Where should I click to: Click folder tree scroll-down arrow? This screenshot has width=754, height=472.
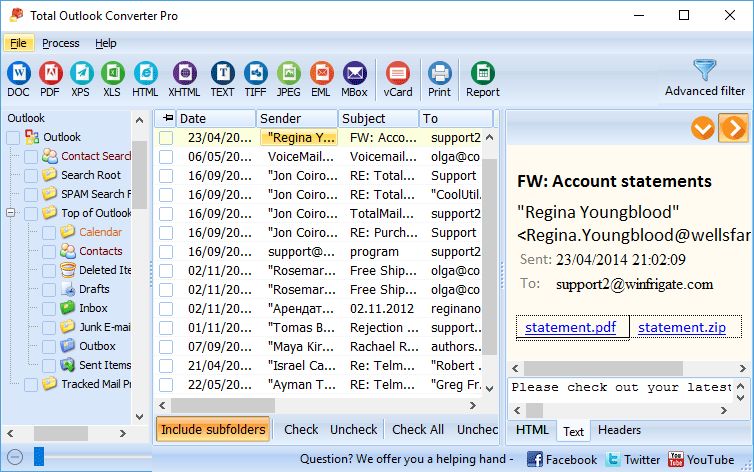(x=139, y=417)
